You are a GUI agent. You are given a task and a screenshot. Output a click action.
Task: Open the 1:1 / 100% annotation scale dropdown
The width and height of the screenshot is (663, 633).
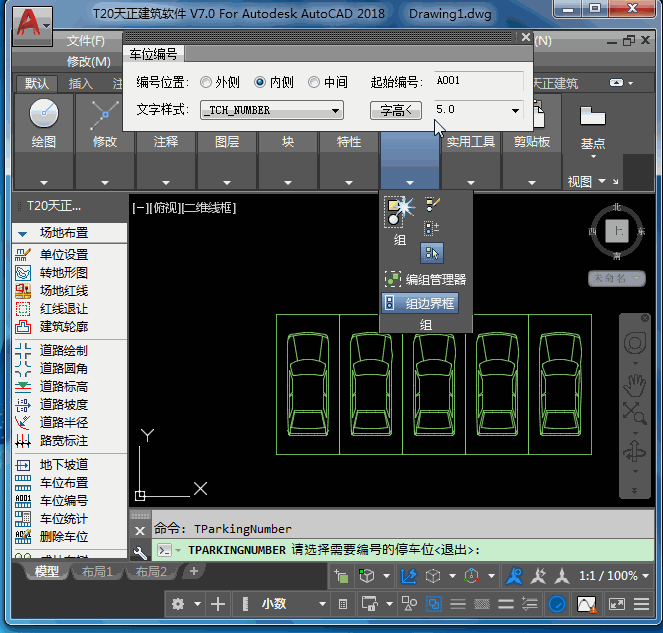(x=613, y=576)
